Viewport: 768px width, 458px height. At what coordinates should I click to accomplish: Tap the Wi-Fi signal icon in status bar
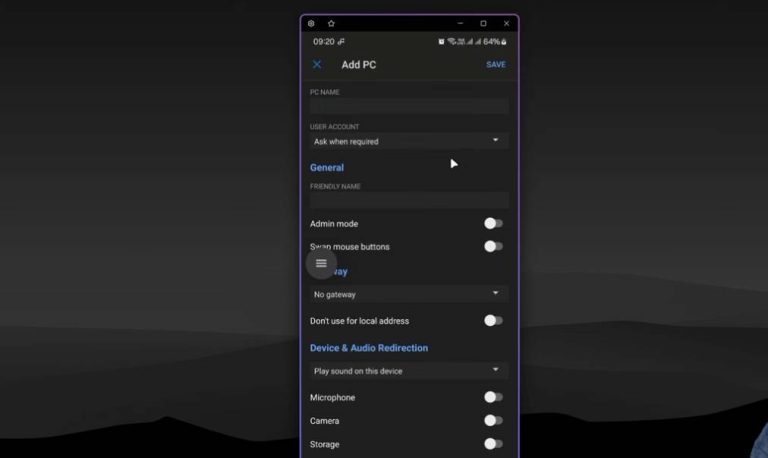(452, 42)
